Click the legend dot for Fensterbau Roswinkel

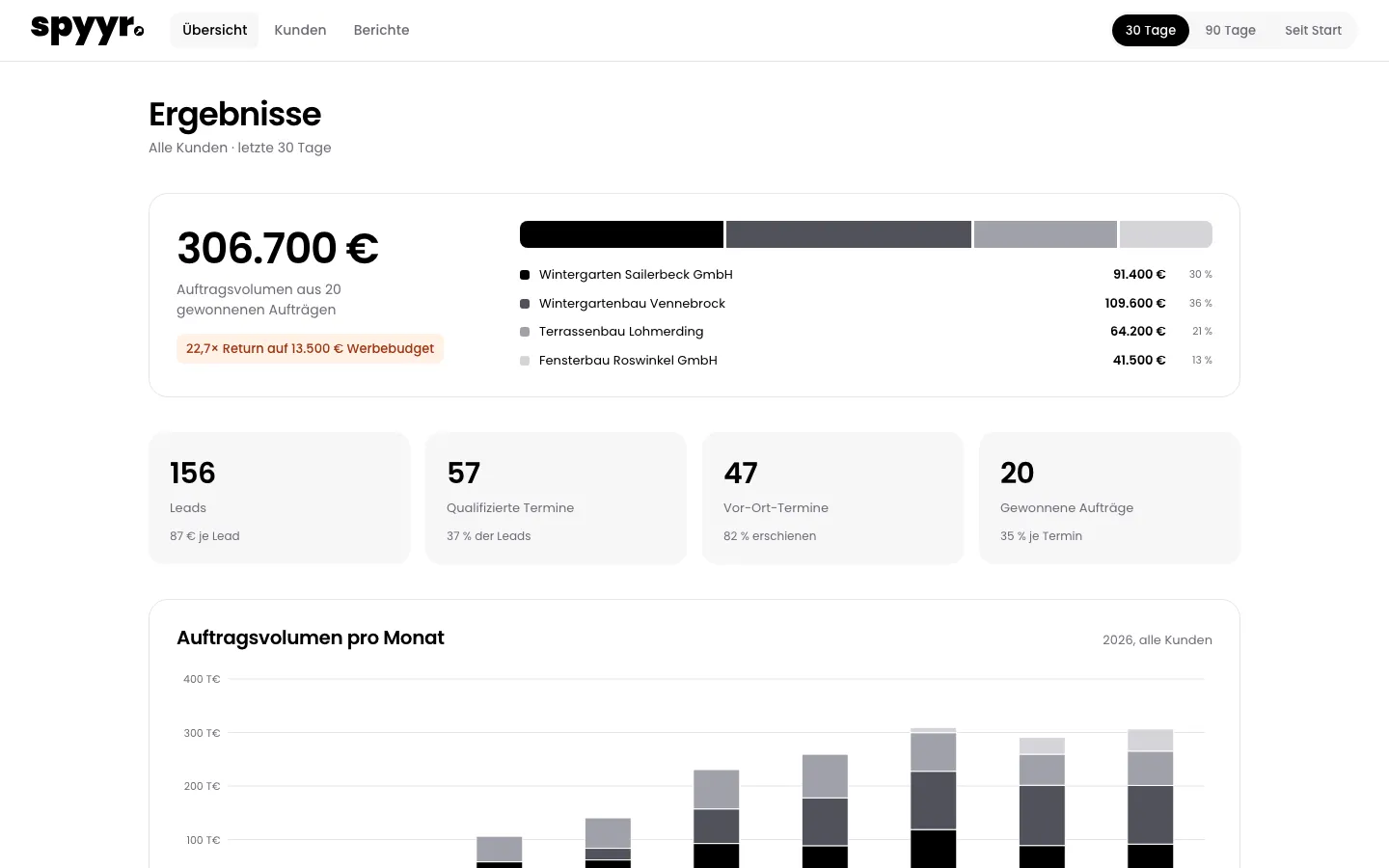point(525,361)
